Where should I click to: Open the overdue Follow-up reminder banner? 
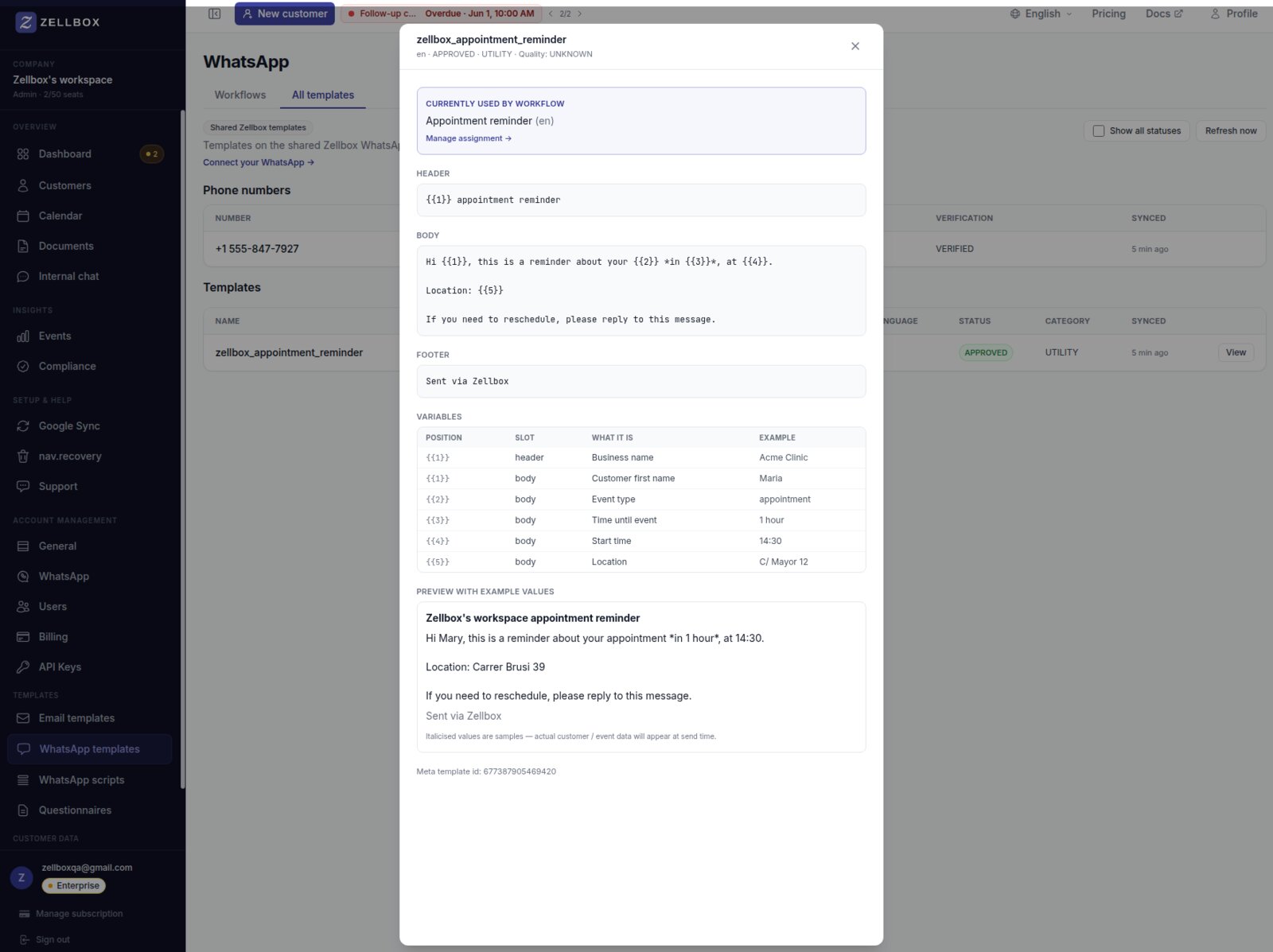[x=441, y=14]
